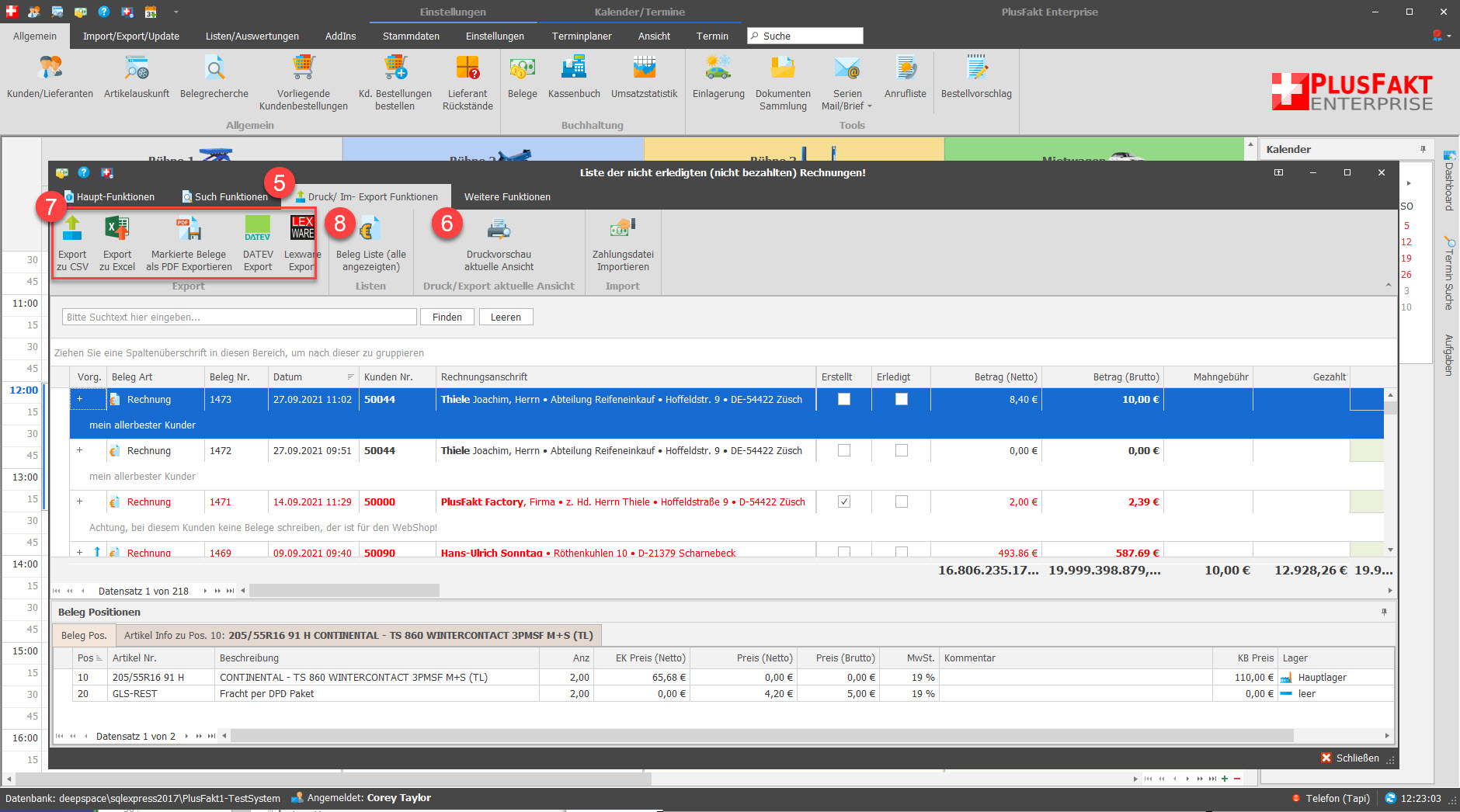Launch Belegrecherche
The width and height of the screenshot is (1460, 812).
click(214, 78)
